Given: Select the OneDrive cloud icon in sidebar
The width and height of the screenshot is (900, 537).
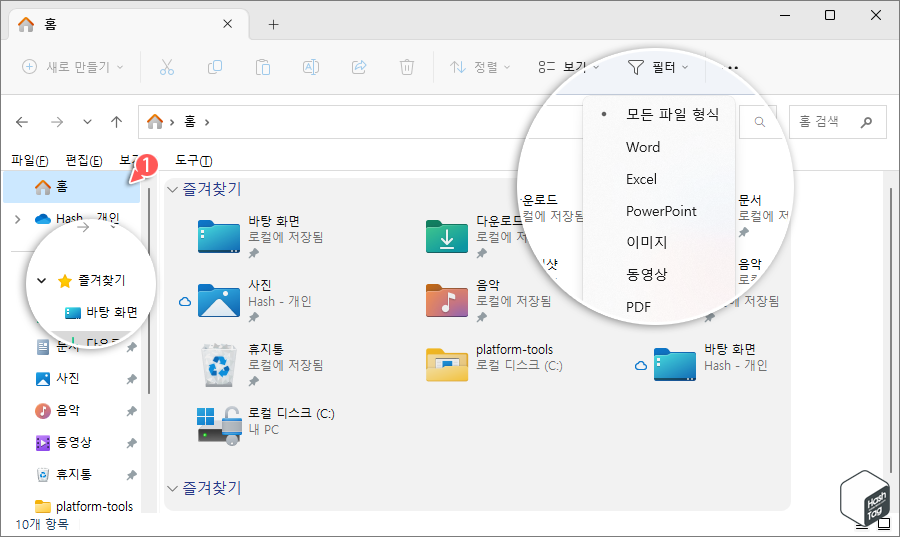Looking at the screenshot, I should (x=42, y=219).
